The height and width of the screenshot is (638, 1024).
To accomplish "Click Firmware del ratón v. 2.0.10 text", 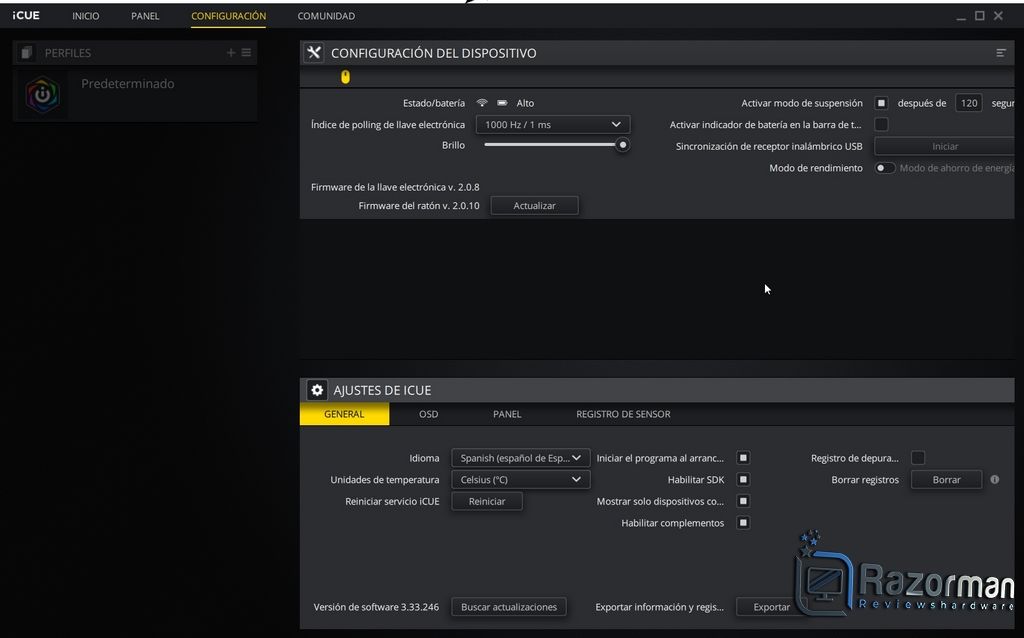I will [x=419, y=205].
